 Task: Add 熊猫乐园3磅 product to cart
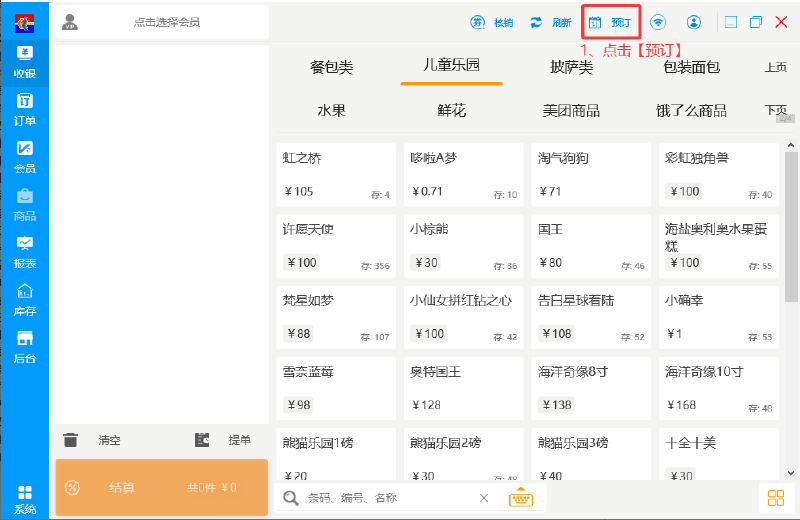pos(591,454)
